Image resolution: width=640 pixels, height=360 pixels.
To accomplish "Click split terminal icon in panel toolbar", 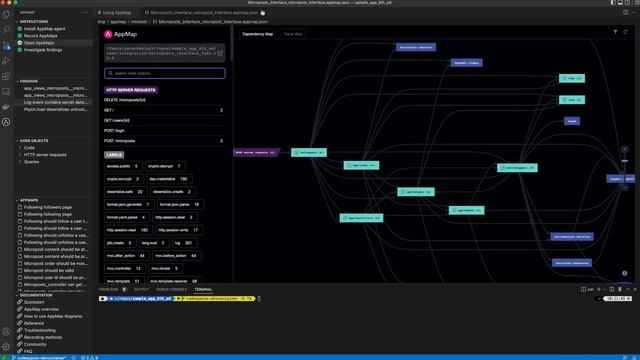I will 611,289.
